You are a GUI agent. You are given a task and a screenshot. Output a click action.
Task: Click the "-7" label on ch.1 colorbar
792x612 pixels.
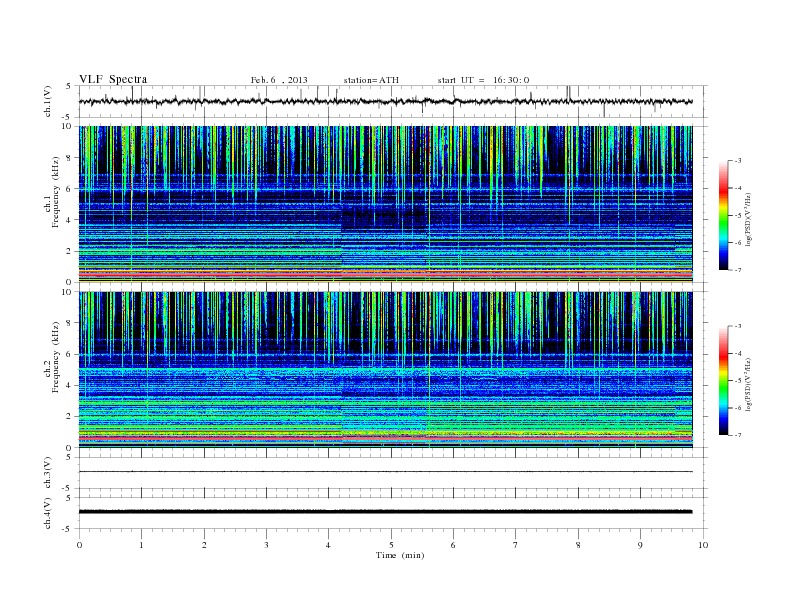pyautogui.click(x=737, y=270)
